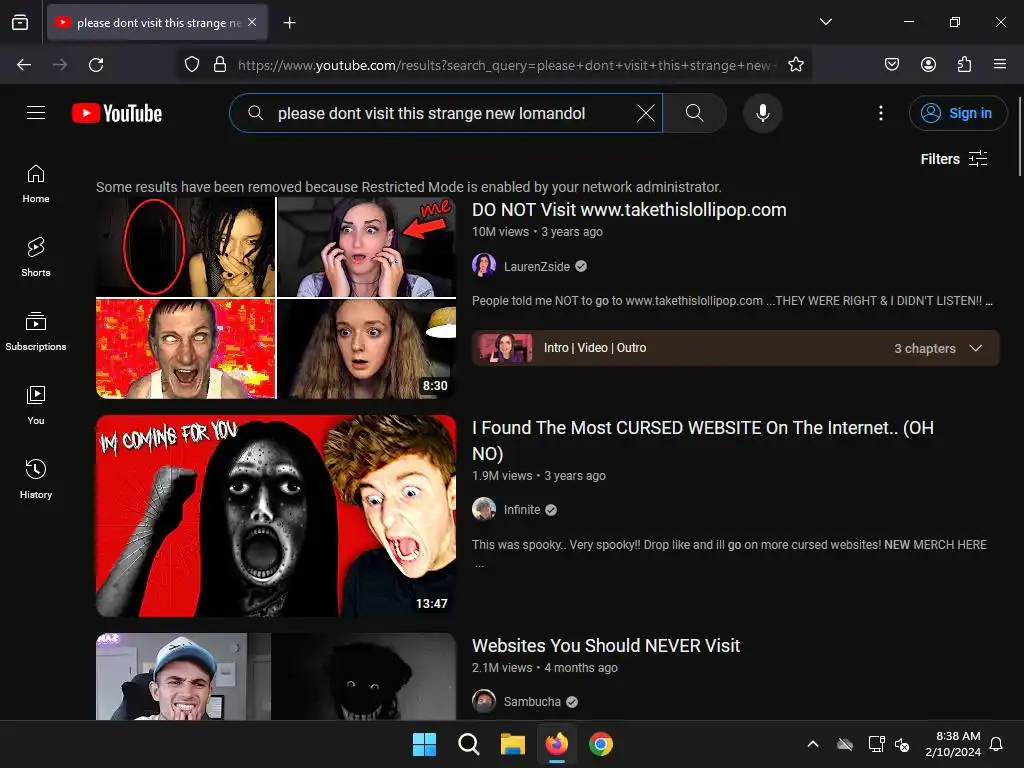Sign in to YouTube

click(x=957, y=113)
